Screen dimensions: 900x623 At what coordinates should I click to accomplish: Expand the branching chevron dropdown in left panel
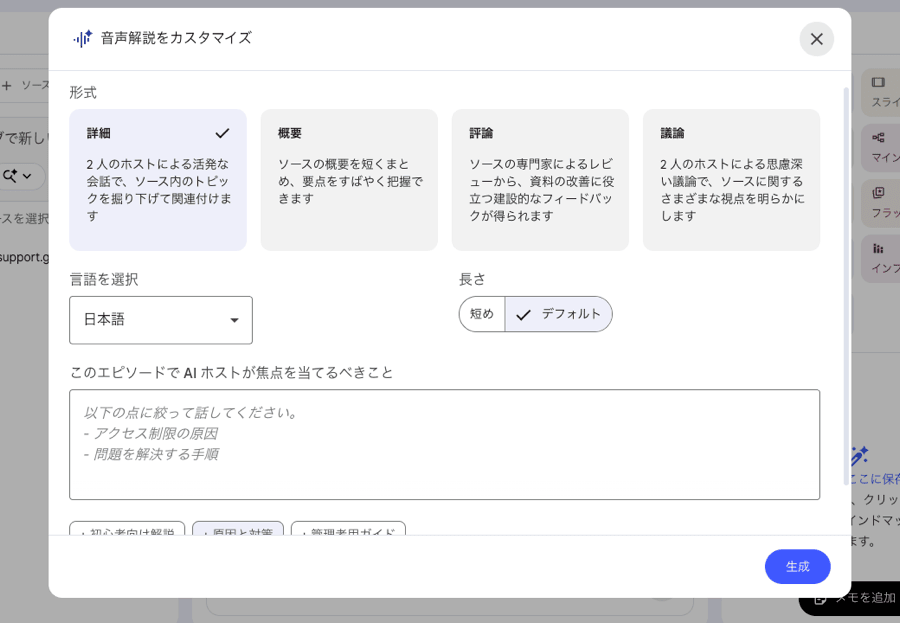point(26,177)
